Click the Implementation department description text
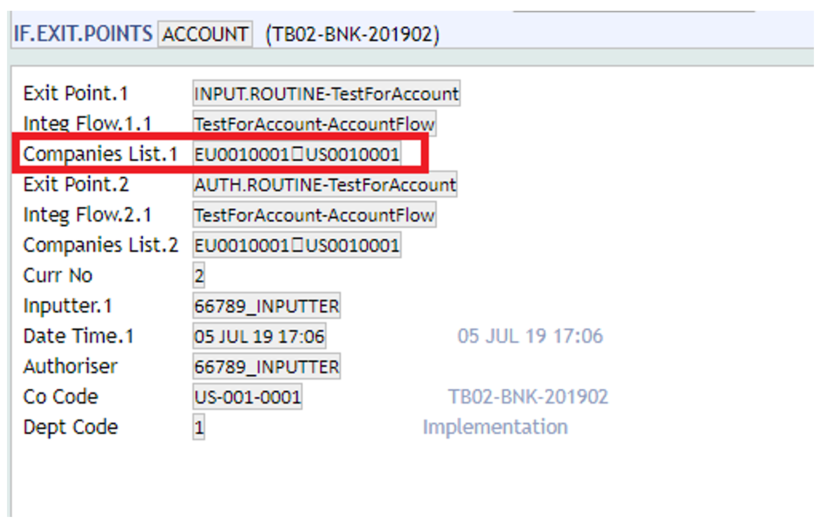 tap(495, 427)
